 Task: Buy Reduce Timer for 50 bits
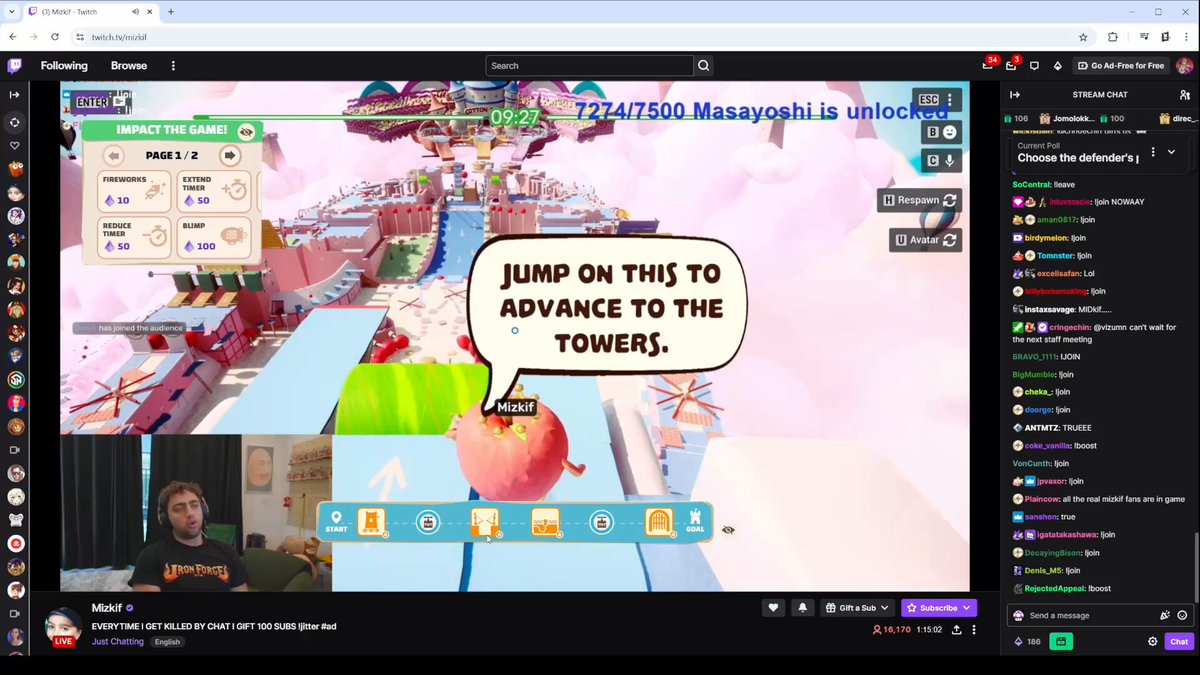coord(134,237)
